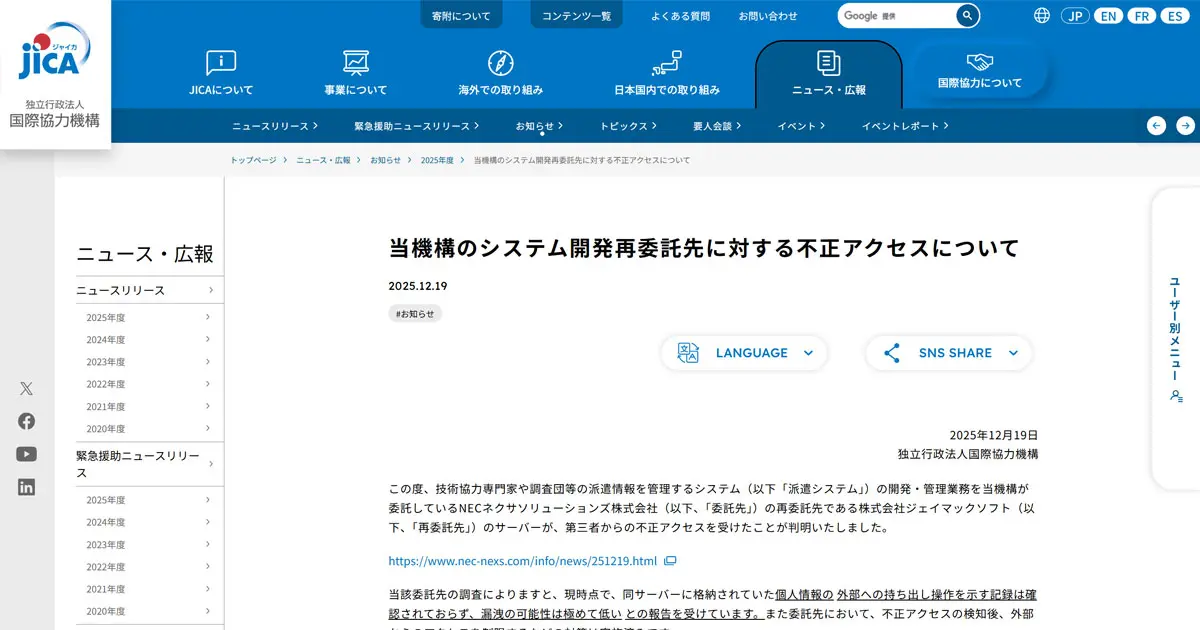Image resolution: width=1200 pixels, height=630 pixels.
Task: Open JICA's LinkedIn page icon
Action: pyautogui.click(x=26, y=487)
